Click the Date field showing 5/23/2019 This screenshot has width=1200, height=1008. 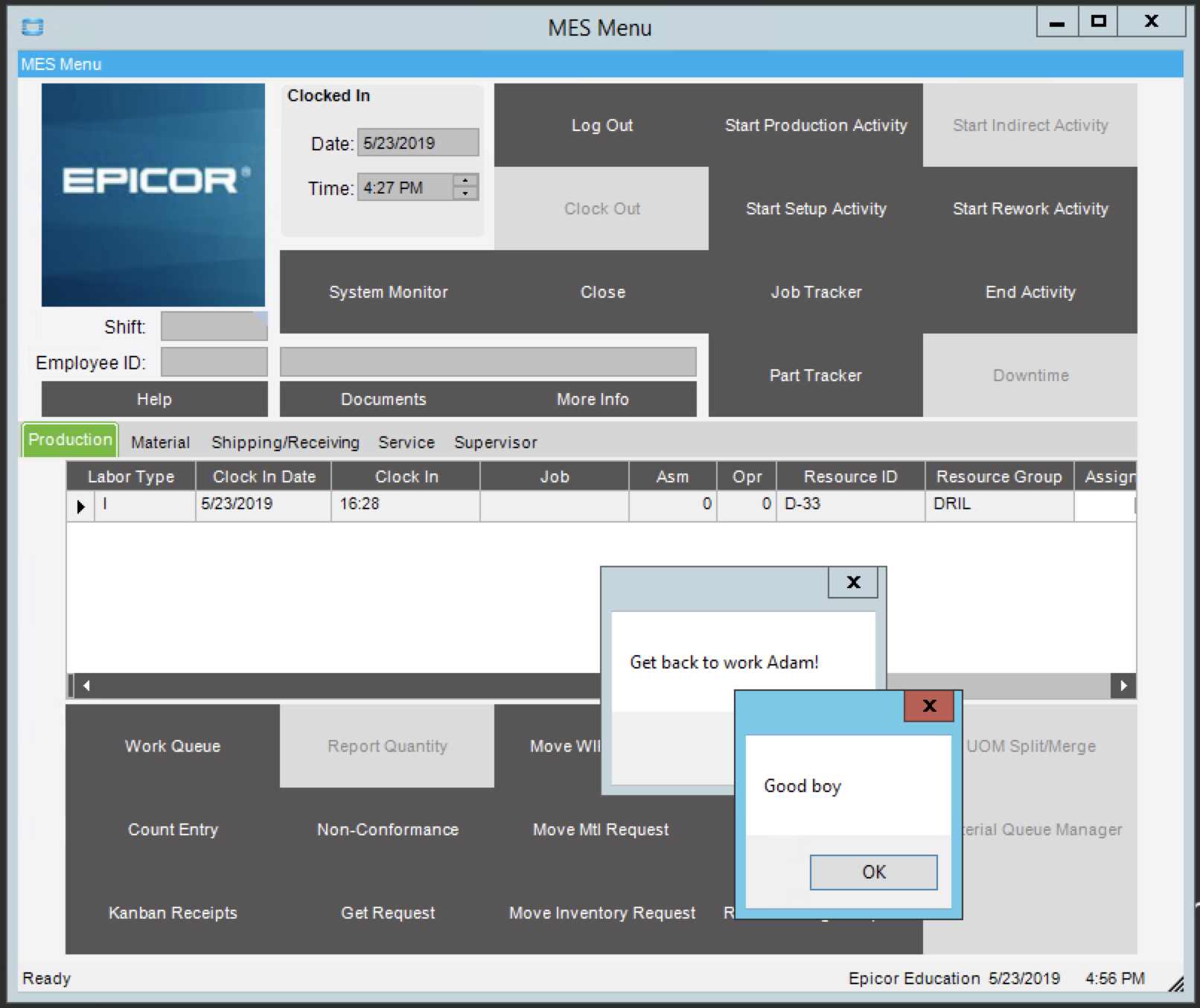418,143
